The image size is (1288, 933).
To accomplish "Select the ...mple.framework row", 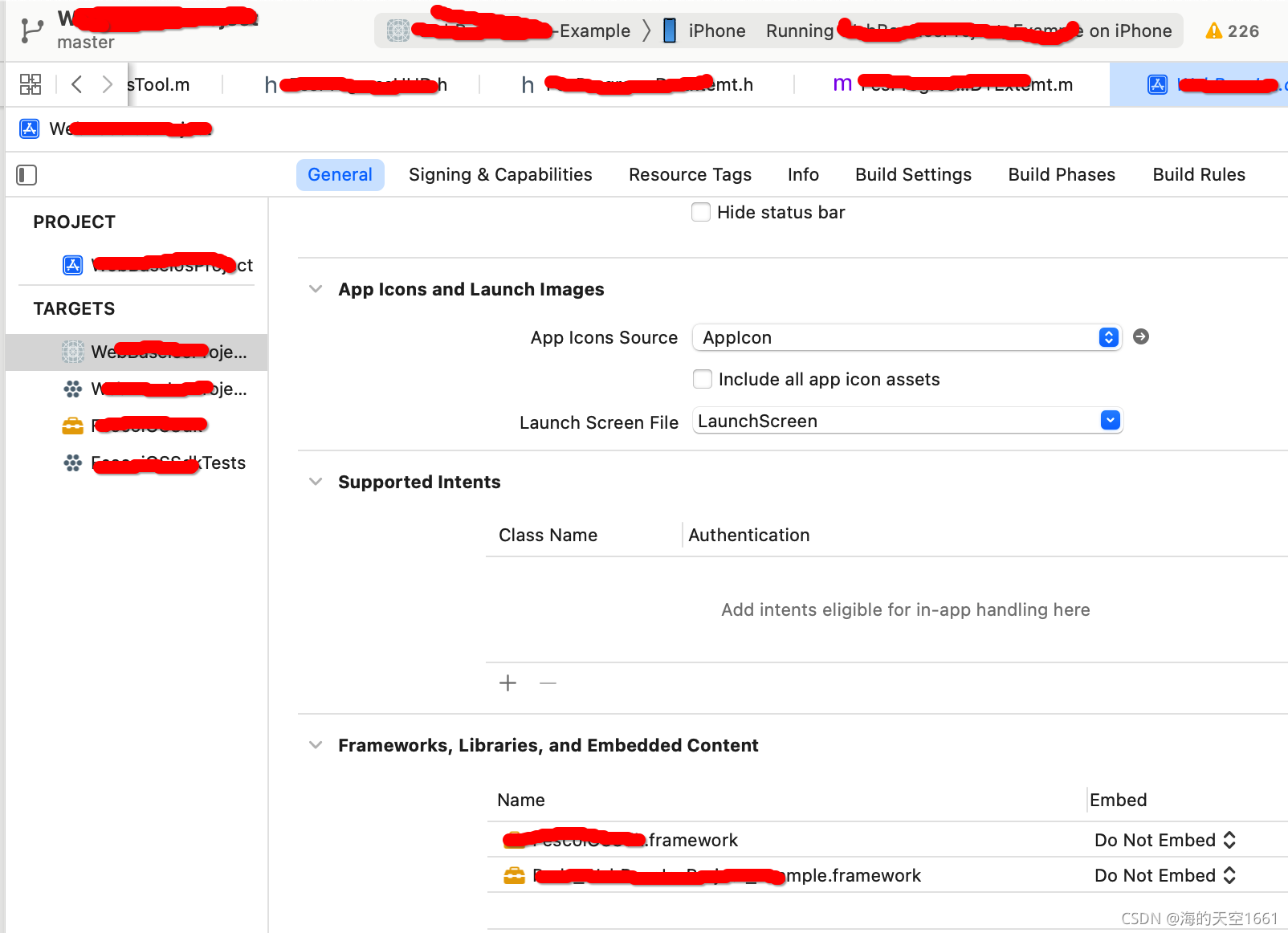I will point(887,875).
